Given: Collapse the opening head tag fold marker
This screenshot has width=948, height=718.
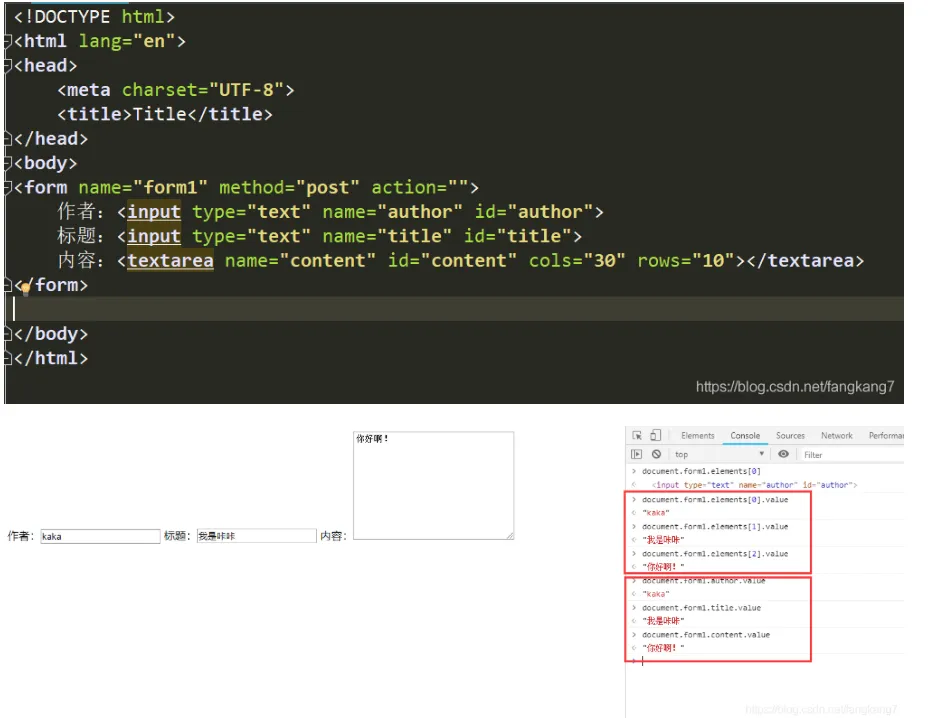Looking at the screenshot, I should pyautogui.click(x=8, y=65).
